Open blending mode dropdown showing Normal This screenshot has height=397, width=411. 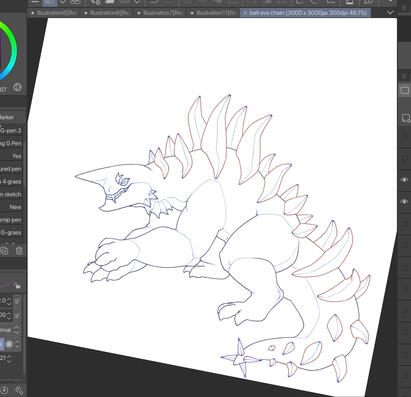pyautogui.click(x=10, y=330)
